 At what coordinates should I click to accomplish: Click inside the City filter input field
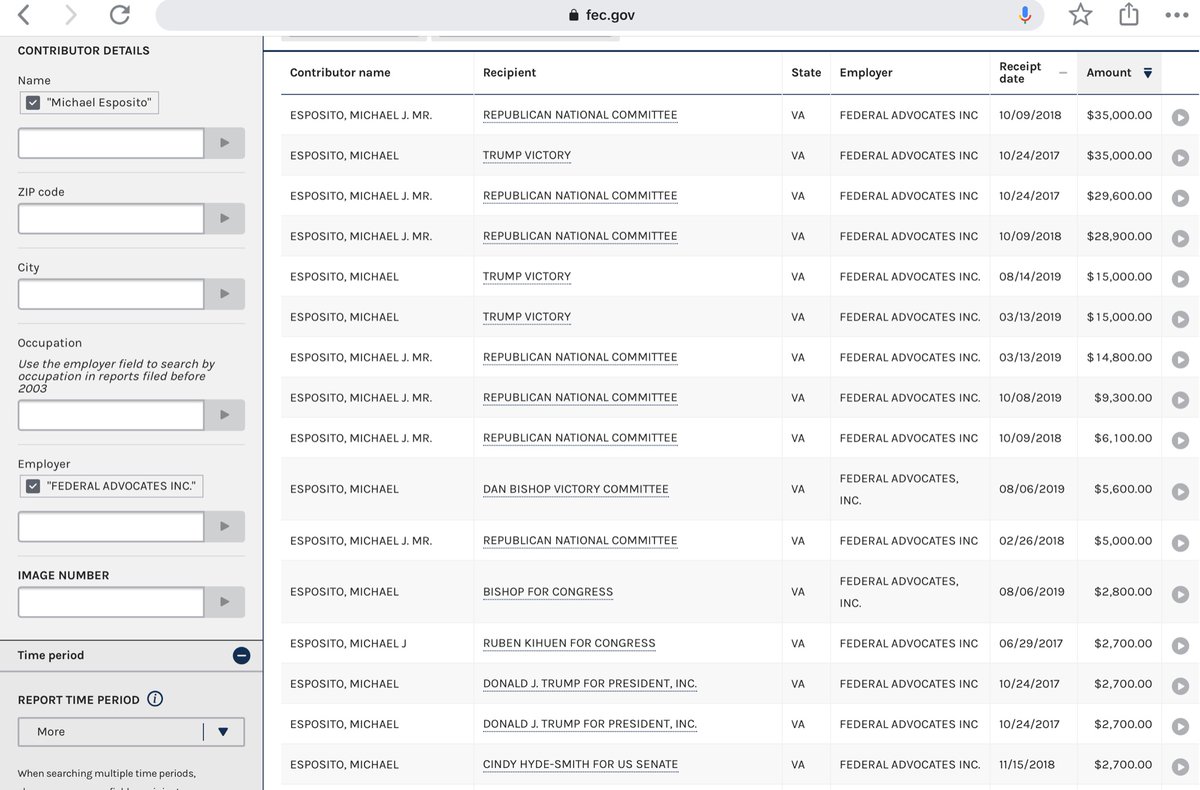110,294
